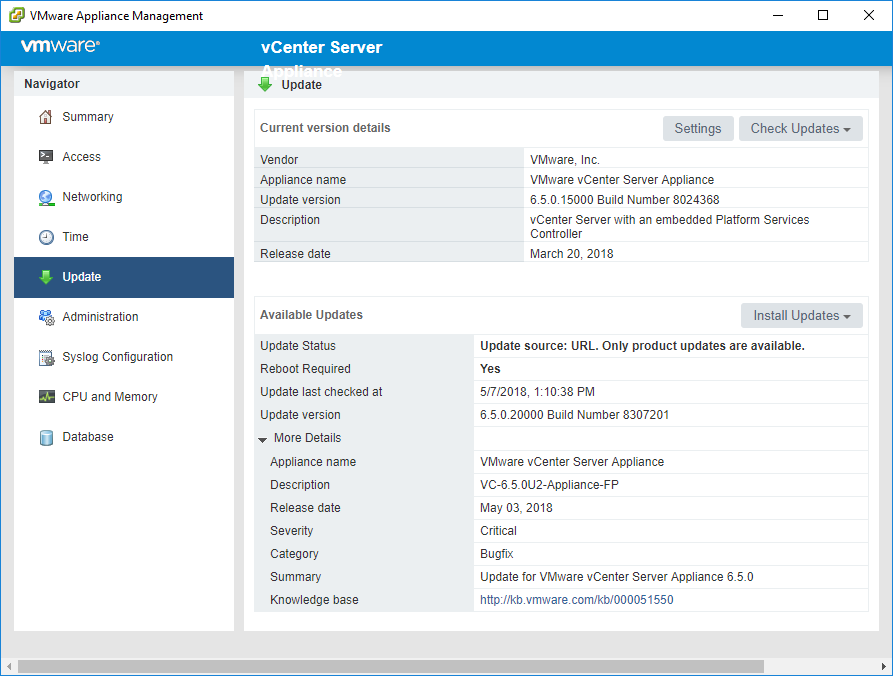Viewport: 893px width, 676px height.
Task: Click the 'Update Status' row label
Action: tap(298, 346)
